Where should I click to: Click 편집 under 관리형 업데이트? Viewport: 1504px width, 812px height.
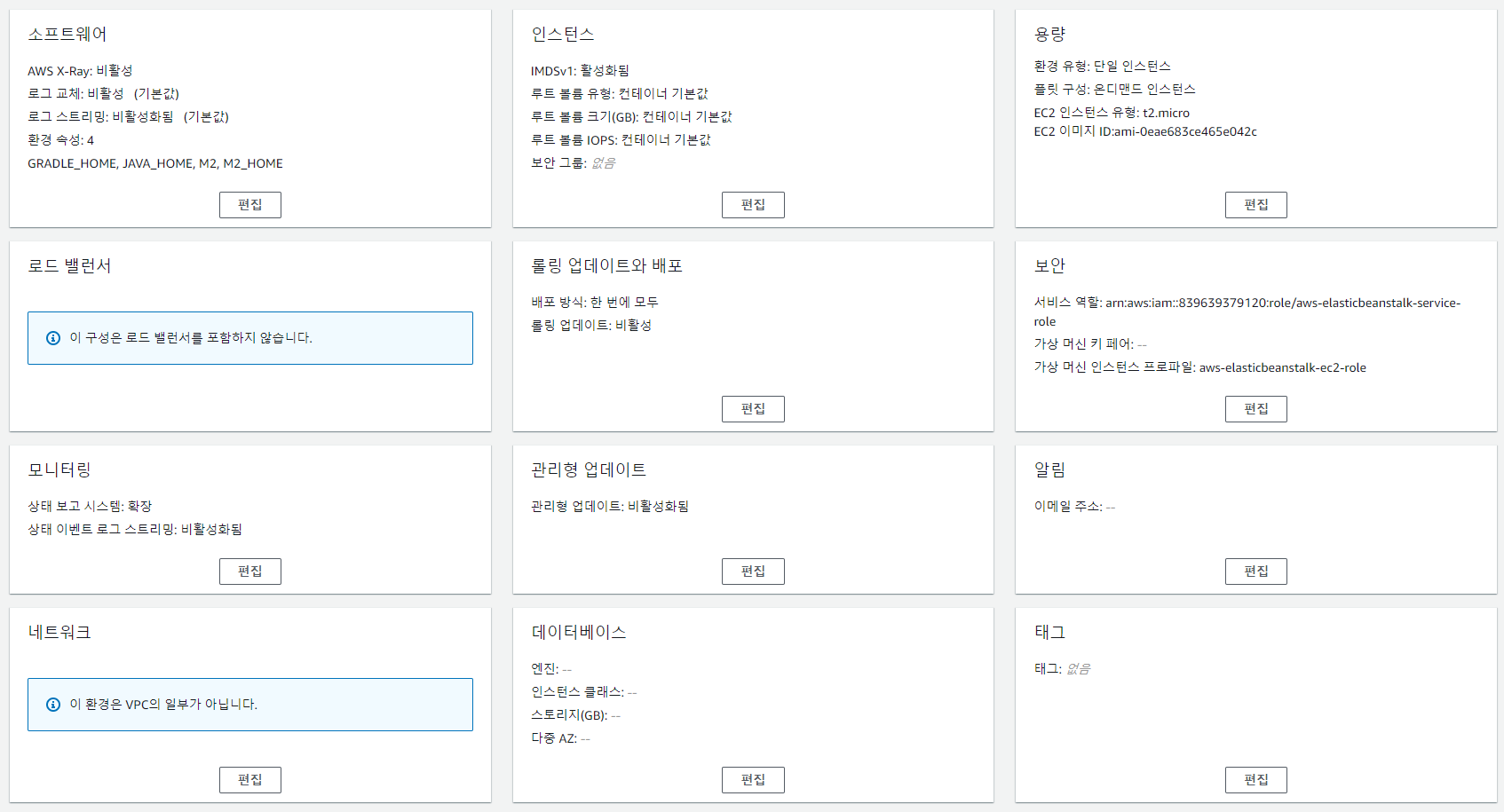[x=753, y=572]
